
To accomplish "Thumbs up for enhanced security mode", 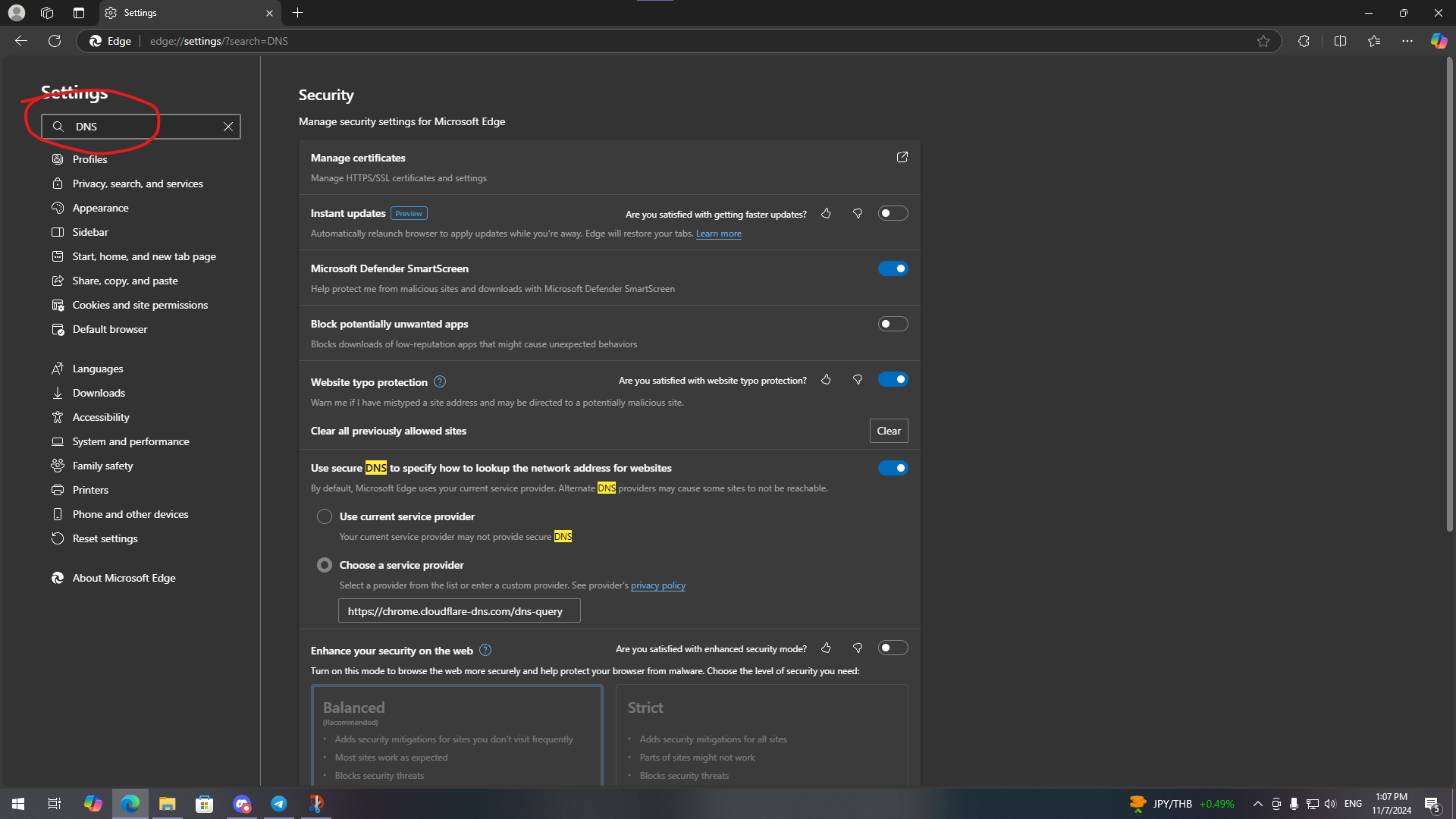I will click(x=826, y=648).
